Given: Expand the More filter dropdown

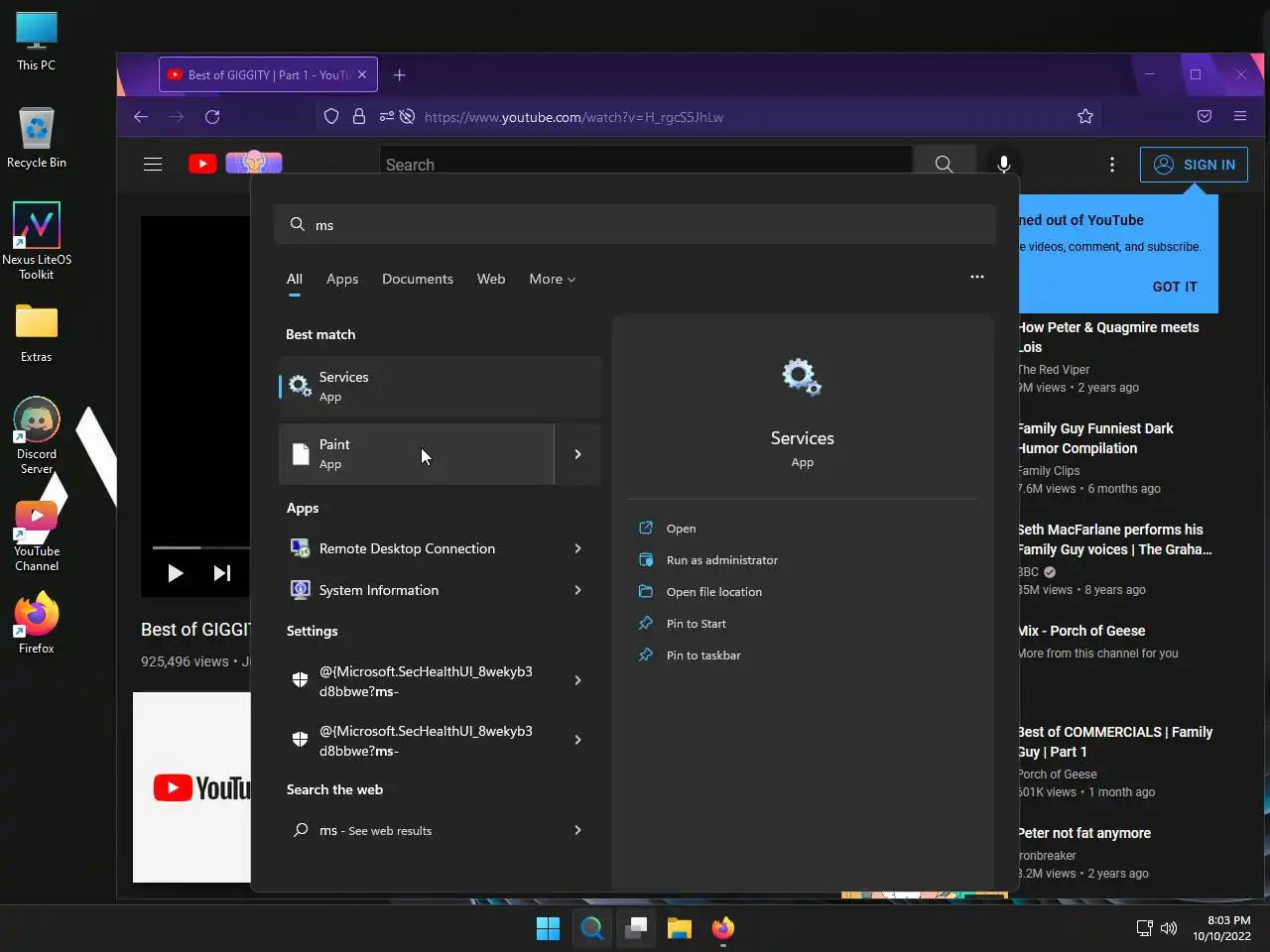Looking at the screenshot, I should (552, 280).
